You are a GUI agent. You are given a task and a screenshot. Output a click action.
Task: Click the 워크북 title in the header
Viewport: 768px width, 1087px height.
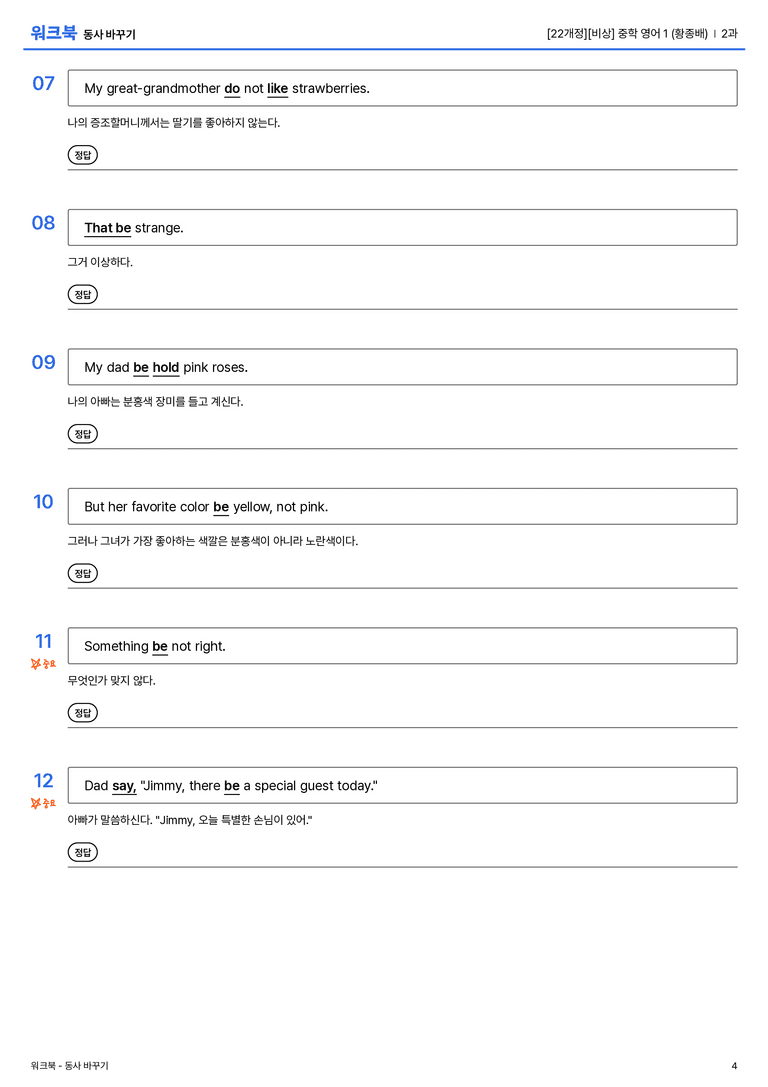coord(53,33)
